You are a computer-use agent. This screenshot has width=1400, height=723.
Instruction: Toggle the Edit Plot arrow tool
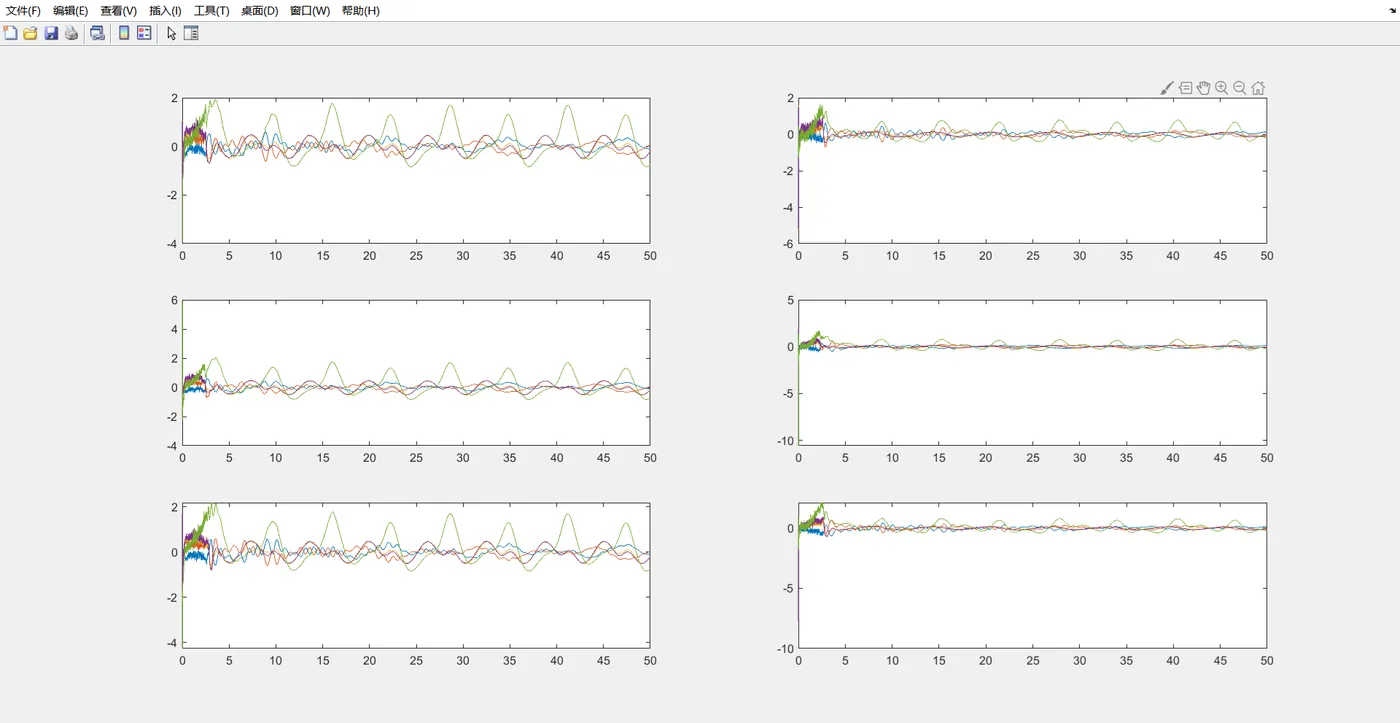tap(171, 33)
